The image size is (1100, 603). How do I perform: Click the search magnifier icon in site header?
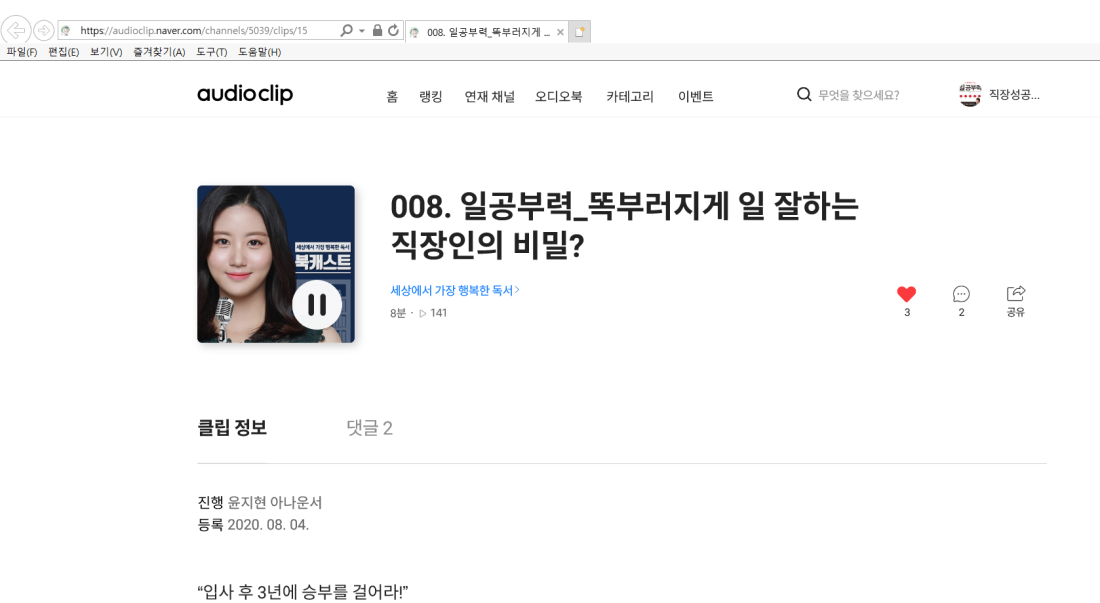[x=804, y=94]
